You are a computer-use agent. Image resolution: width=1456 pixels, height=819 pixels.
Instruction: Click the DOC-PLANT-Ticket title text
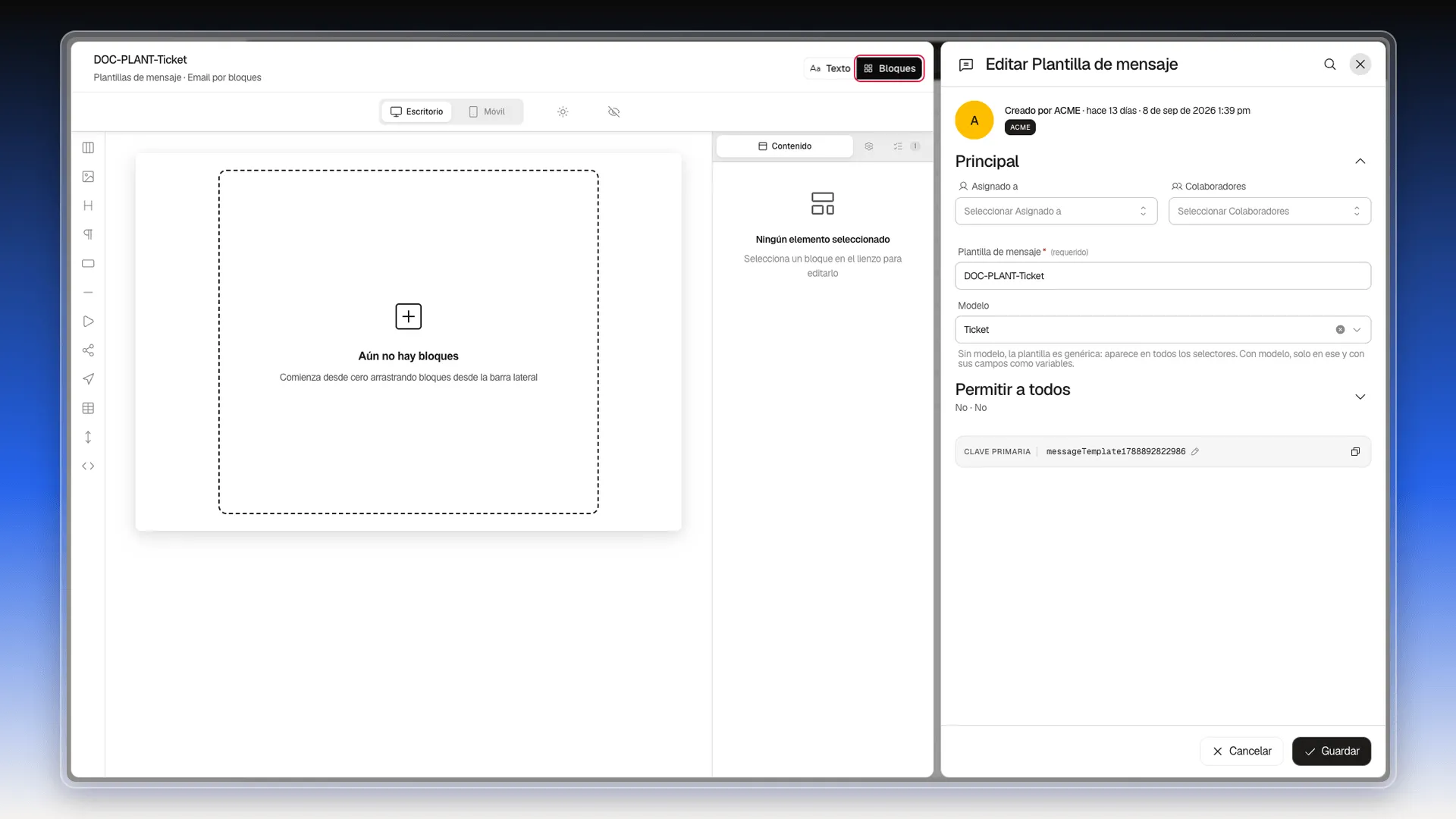coord(140,60)
